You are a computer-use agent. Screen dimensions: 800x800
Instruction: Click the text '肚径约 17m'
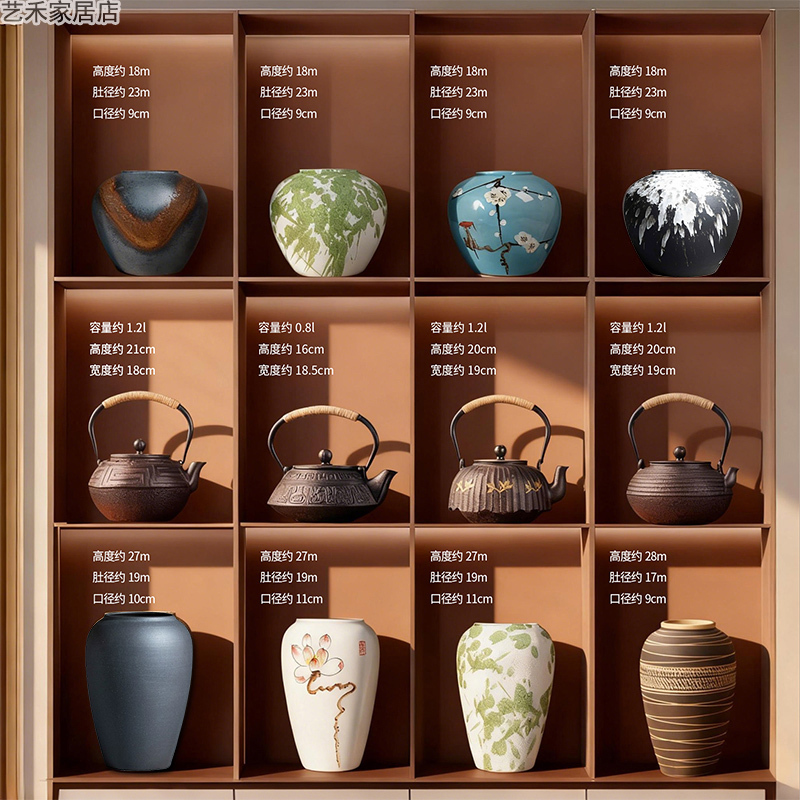638,578
